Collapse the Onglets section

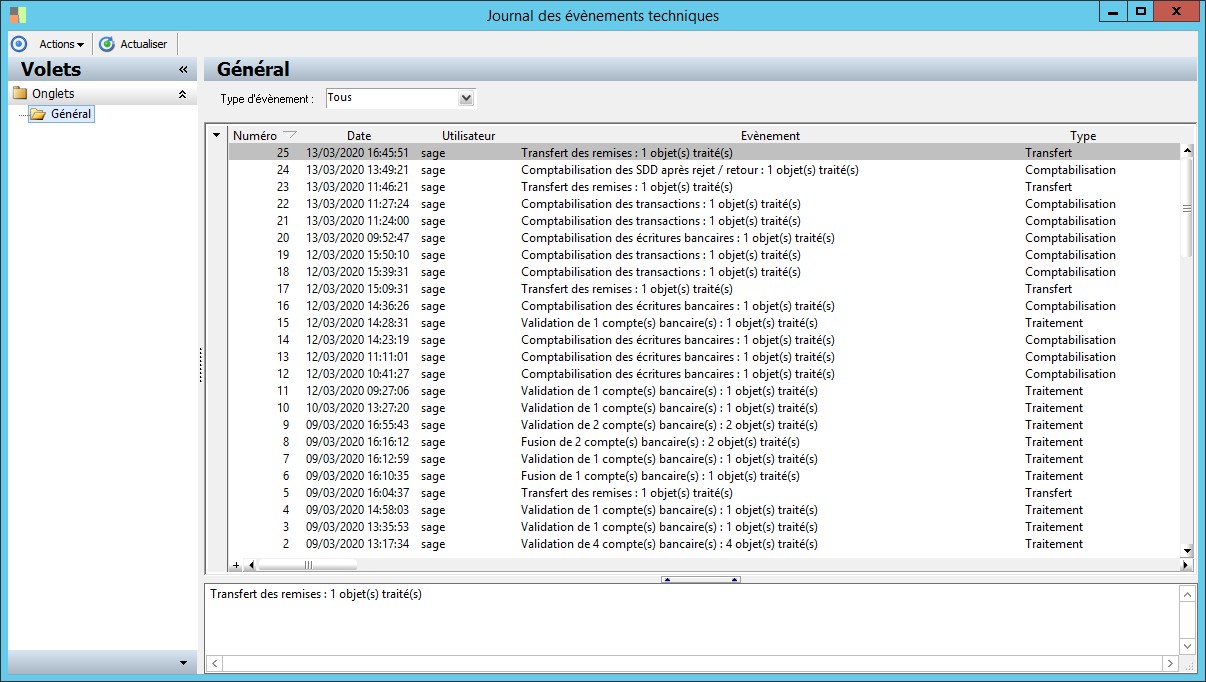[182, 94]
